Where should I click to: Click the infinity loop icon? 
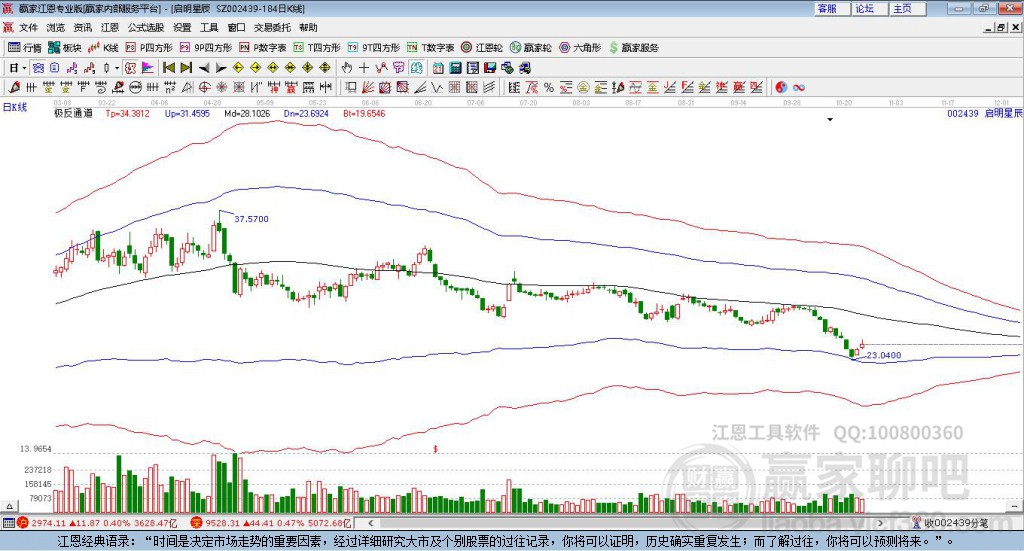pyautogui.click(x=799, y=87)
